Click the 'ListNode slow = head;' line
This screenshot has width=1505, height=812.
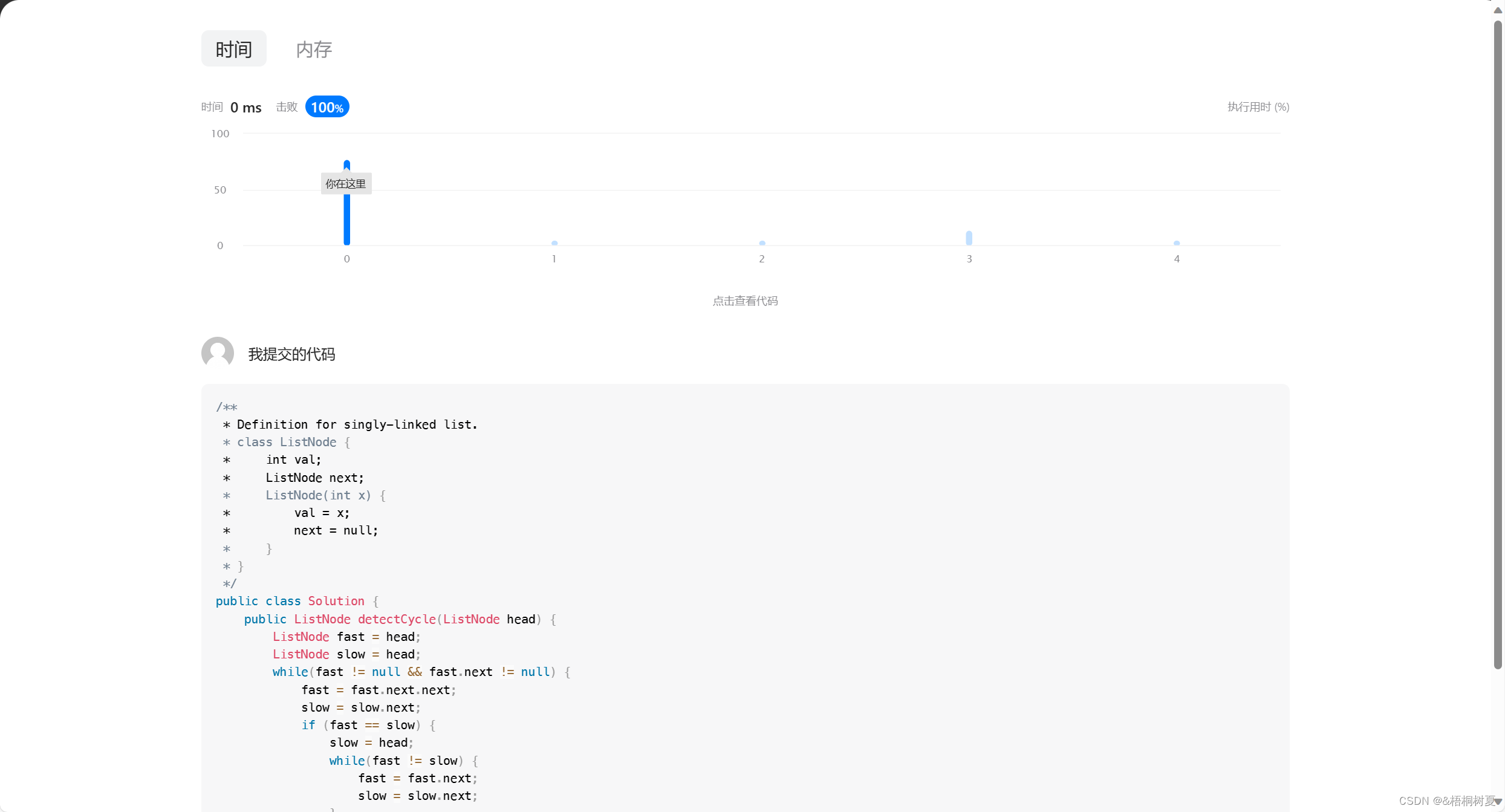click(x=346, y=654)
